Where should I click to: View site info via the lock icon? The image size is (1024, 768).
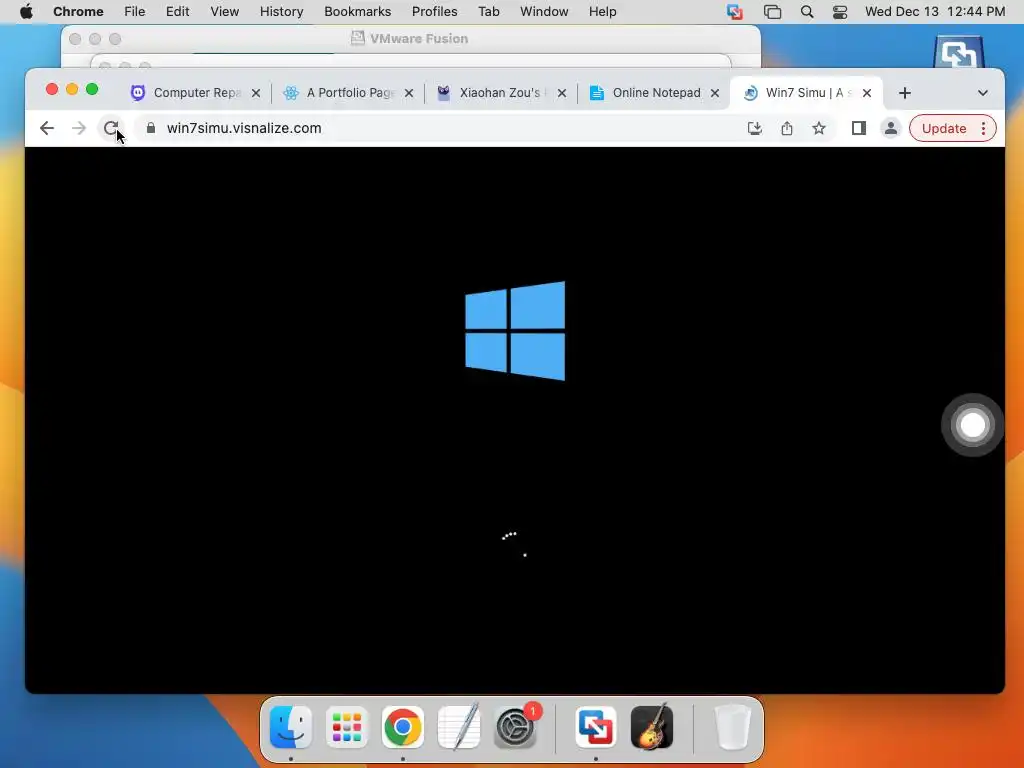pos(151,128)
